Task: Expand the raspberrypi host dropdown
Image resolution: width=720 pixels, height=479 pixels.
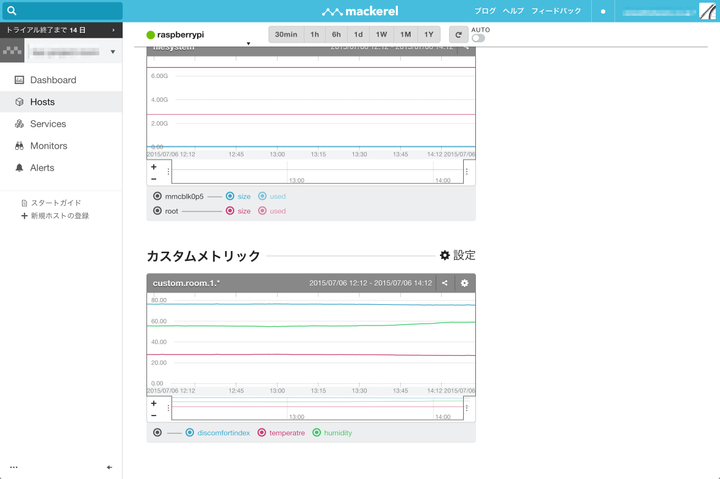Action: (x=248, y=44)
